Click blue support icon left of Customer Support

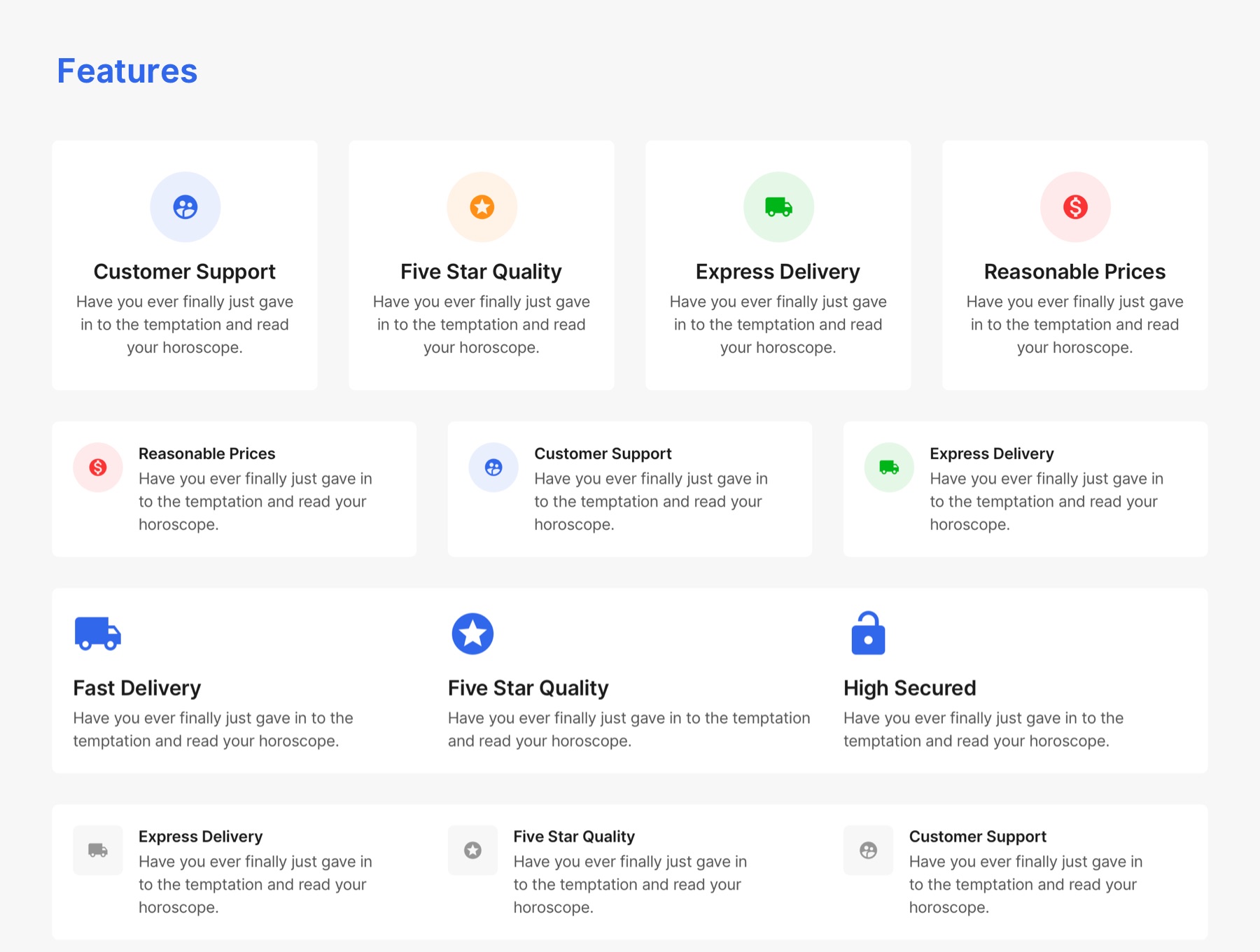493,468
